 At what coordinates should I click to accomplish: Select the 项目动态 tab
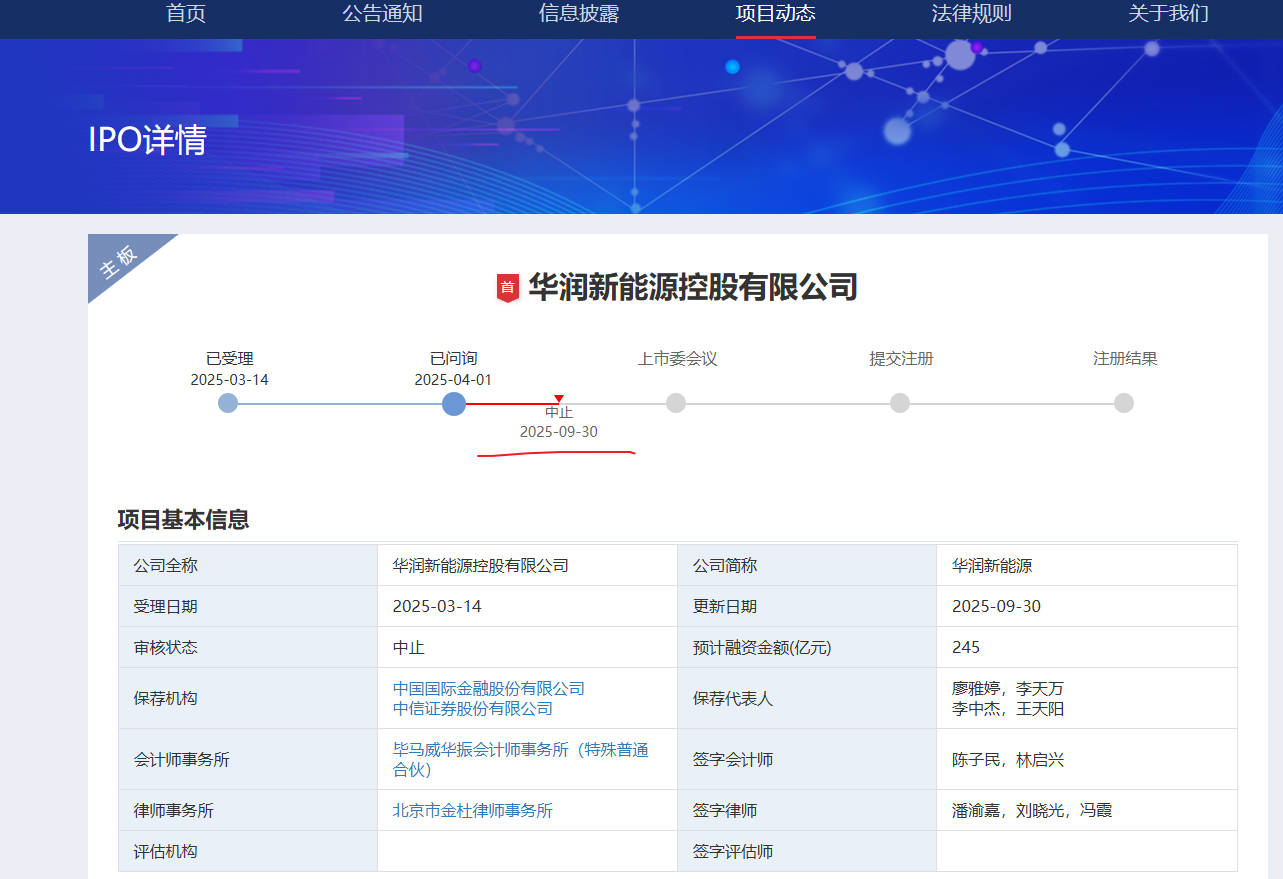[x=776, y=14]
